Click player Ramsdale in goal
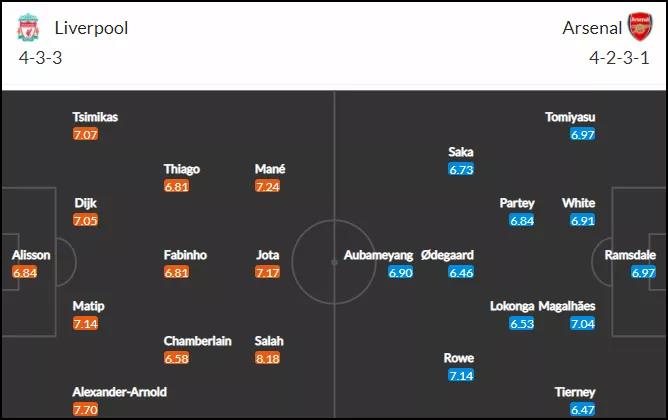 pyautogui.click(x=630, y=255)
